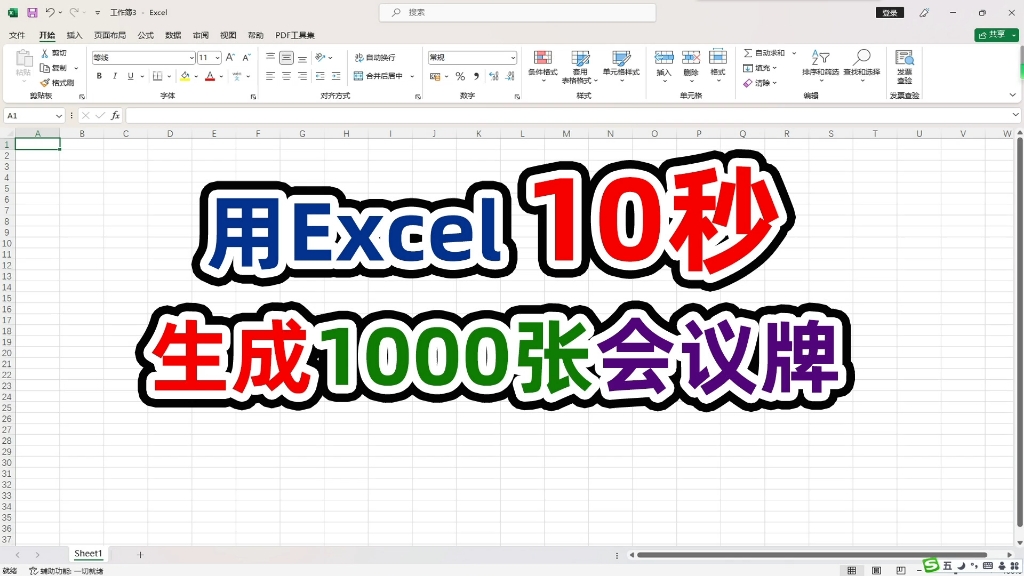Image resolution: width=1024 pixels, height=576 pixels.
Task: Toggle underline formatting
Action: [129, 75]
